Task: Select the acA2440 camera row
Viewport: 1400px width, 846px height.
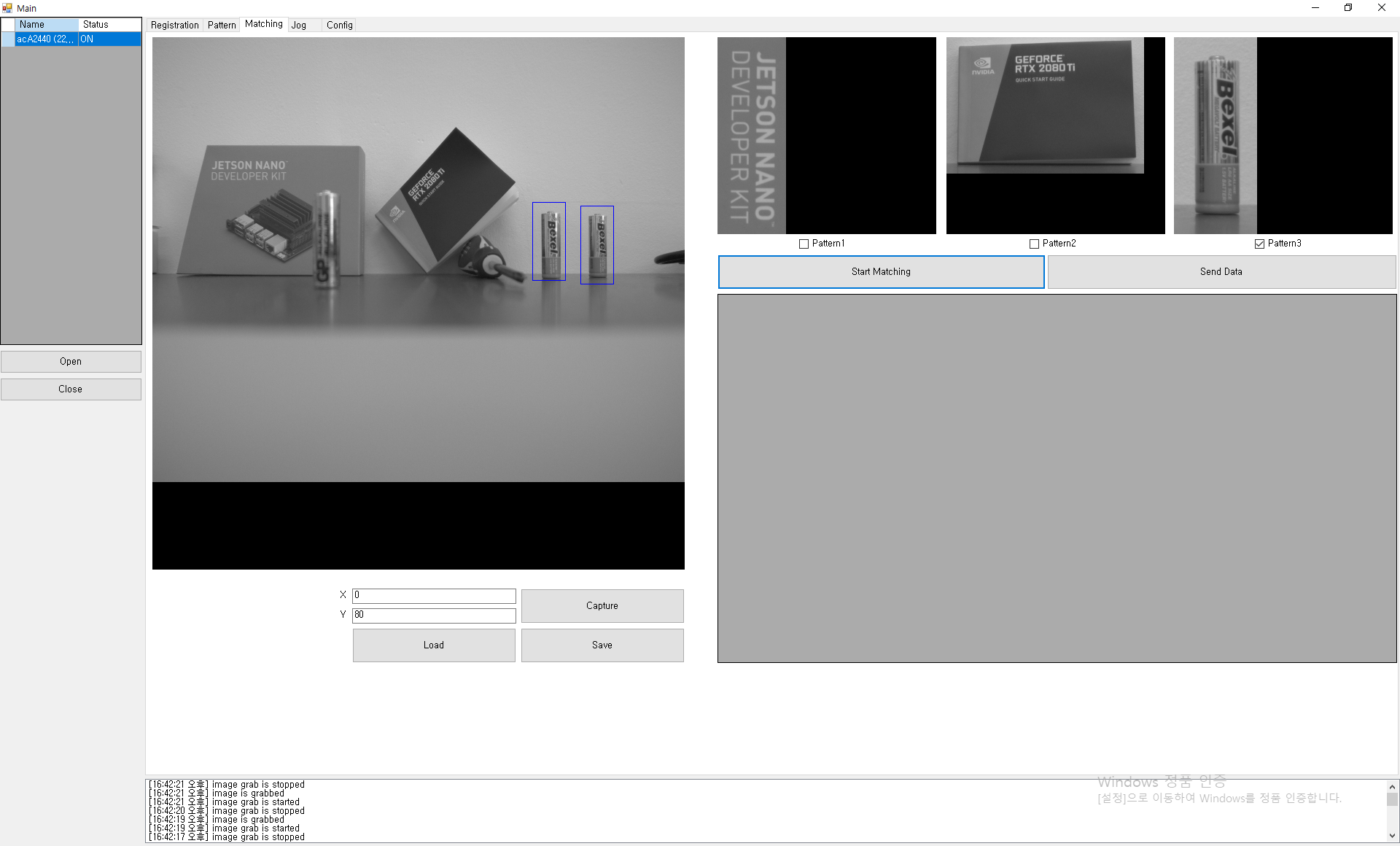Action: 71,39
